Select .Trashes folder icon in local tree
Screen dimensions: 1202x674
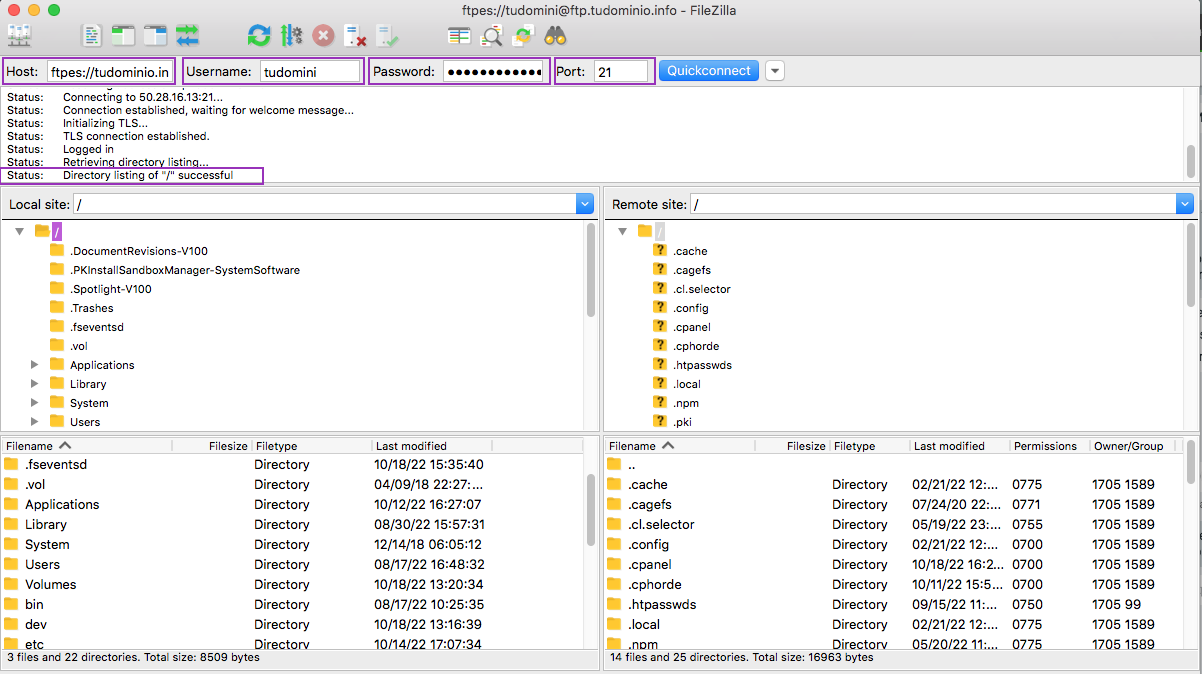[57, 308]
